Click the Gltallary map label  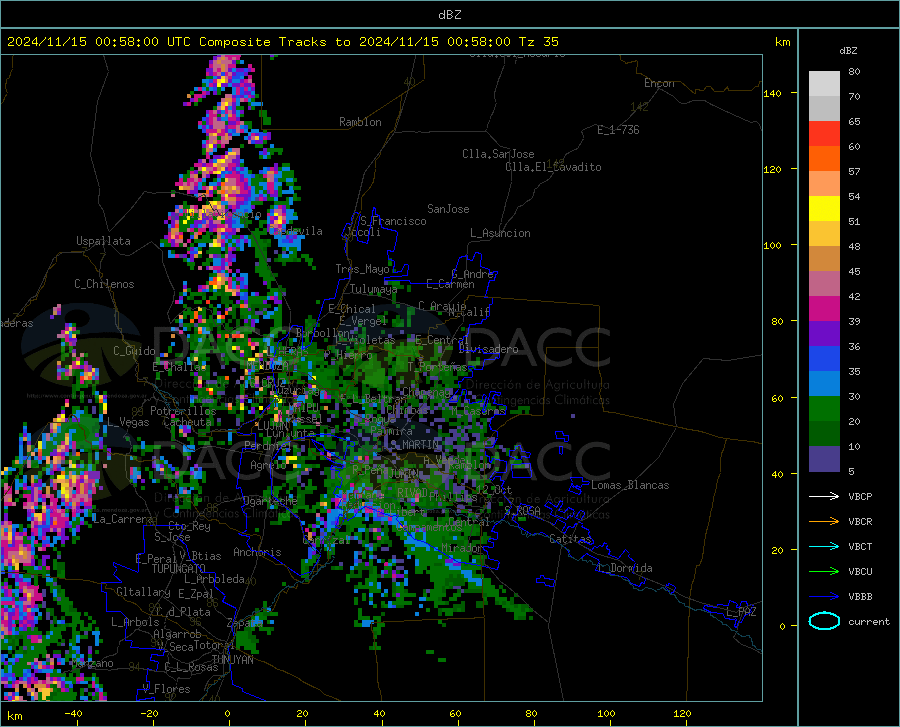tap(143, 592)
